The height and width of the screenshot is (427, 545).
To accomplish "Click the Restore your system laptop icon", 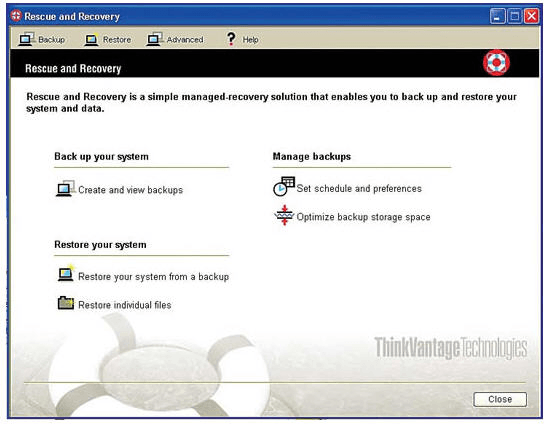I will click(x=66, y=274).
